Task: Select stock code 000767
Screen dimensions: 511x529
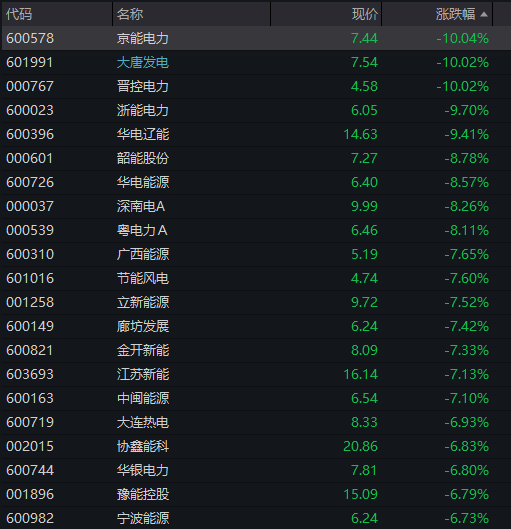Action: pyautogui.click(x=30, y=86)
